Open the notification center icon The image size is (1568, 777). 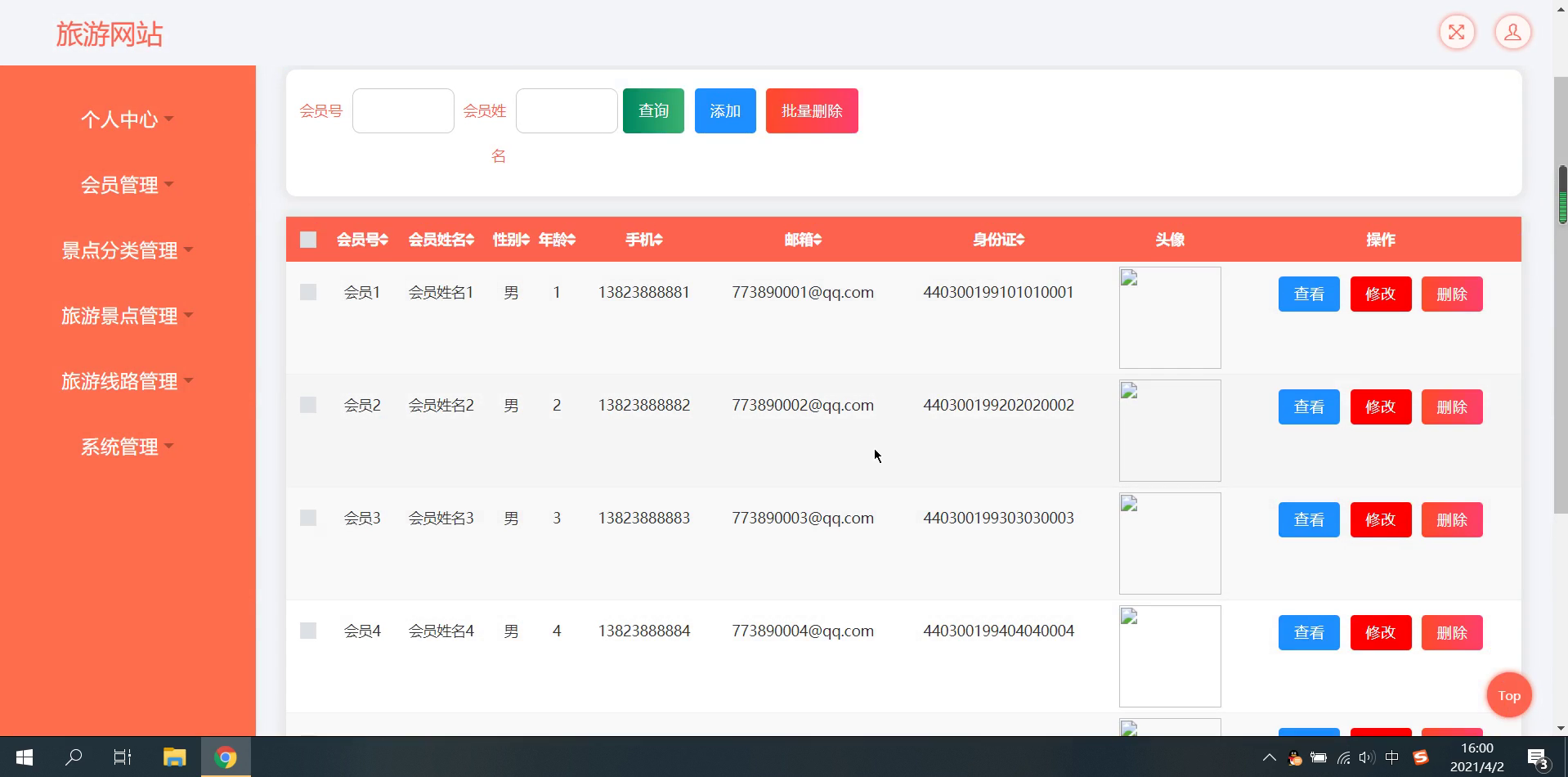point(1538,758)
